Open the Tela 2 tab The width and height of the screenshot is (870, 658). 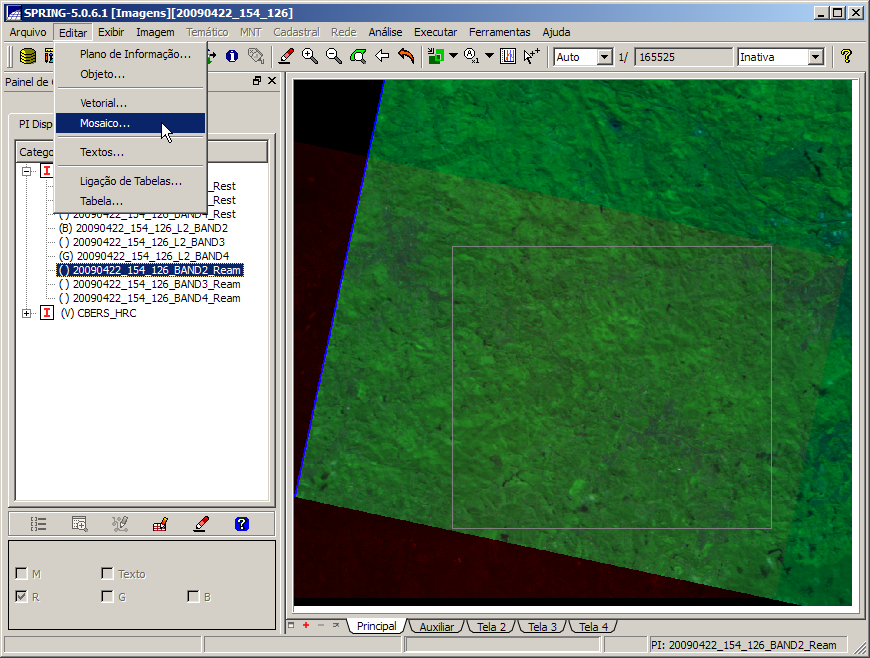click(490, 627)
